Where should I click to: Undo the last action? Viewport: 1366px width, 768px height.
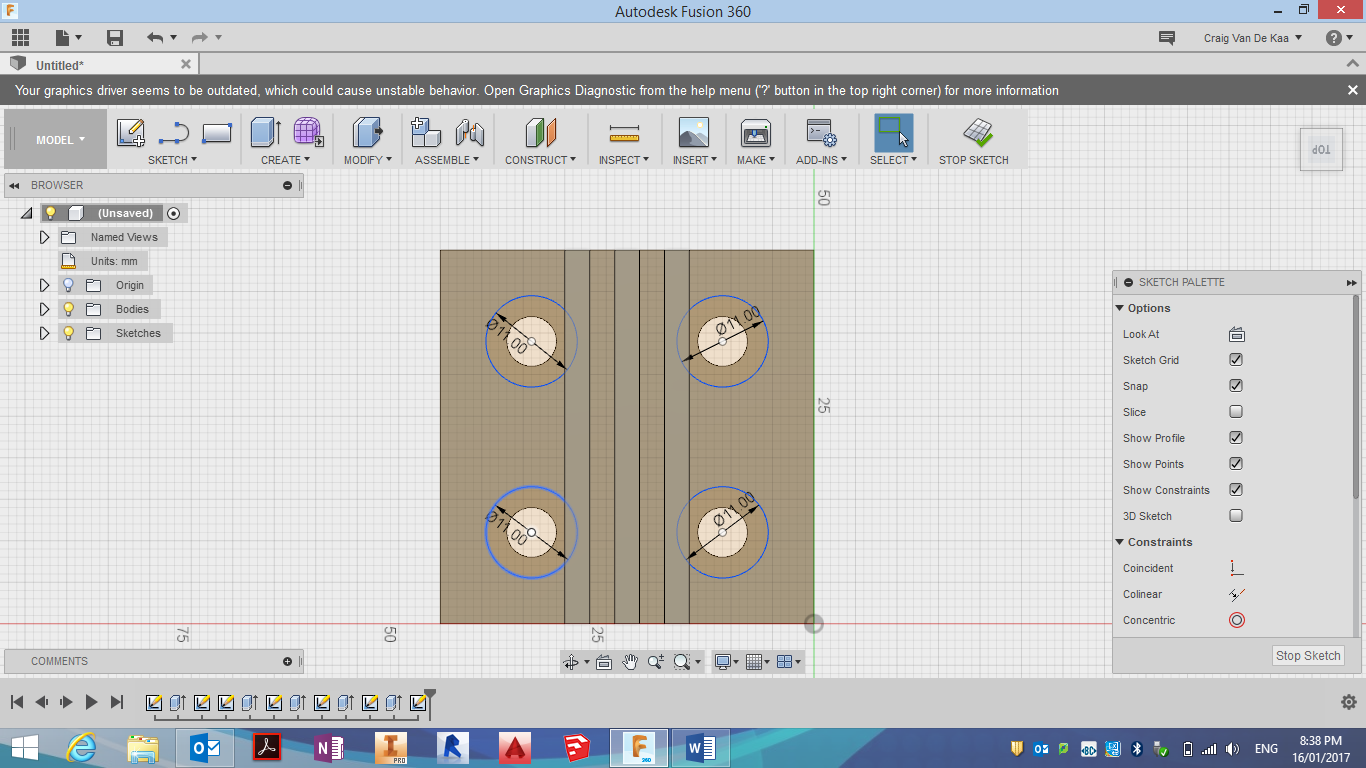[155, 38]
